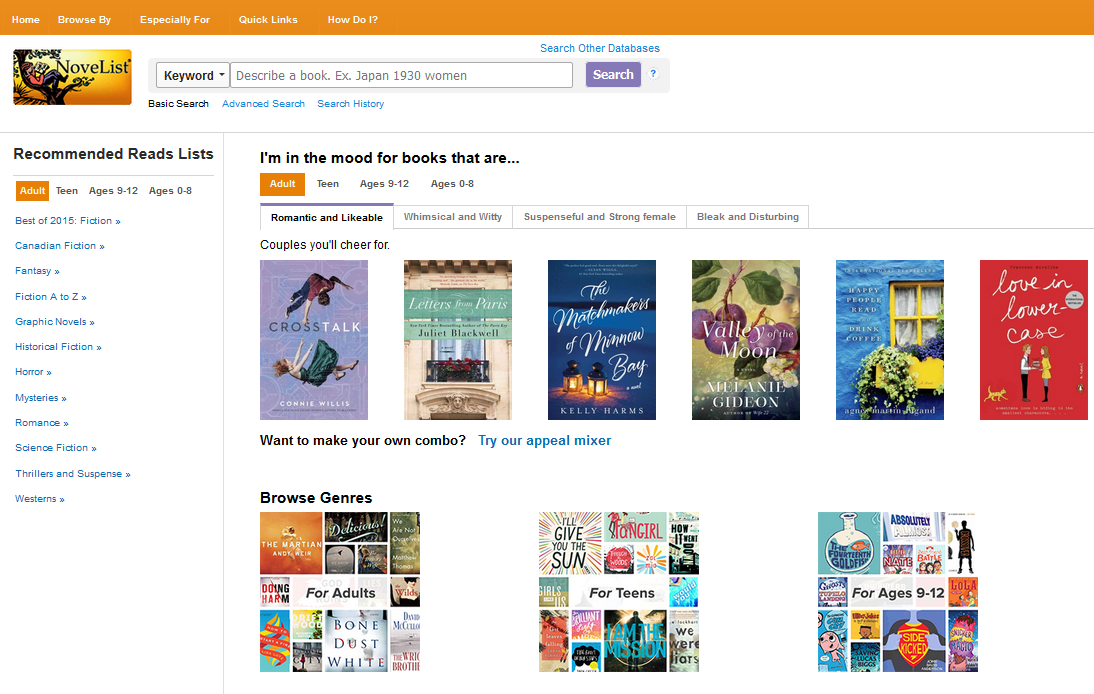Select the Bleak and Disturbing tab
The height and width of the screenshot is (694, 1094).
click(747, 217)
